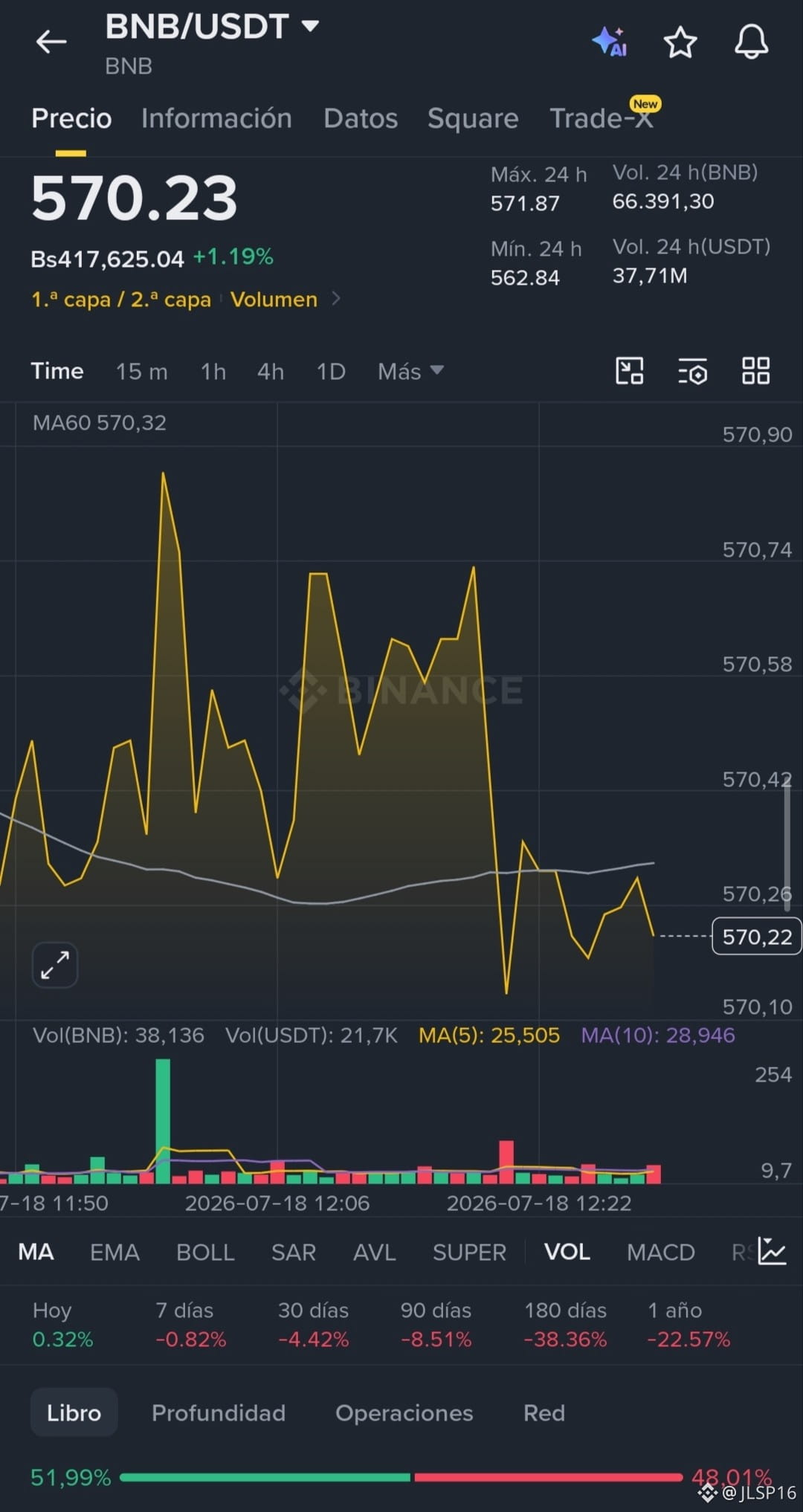Tap the tall green volume bar
This screenshot has width=803, height=1512.
pyautogui.click(x=163, y=1120)
